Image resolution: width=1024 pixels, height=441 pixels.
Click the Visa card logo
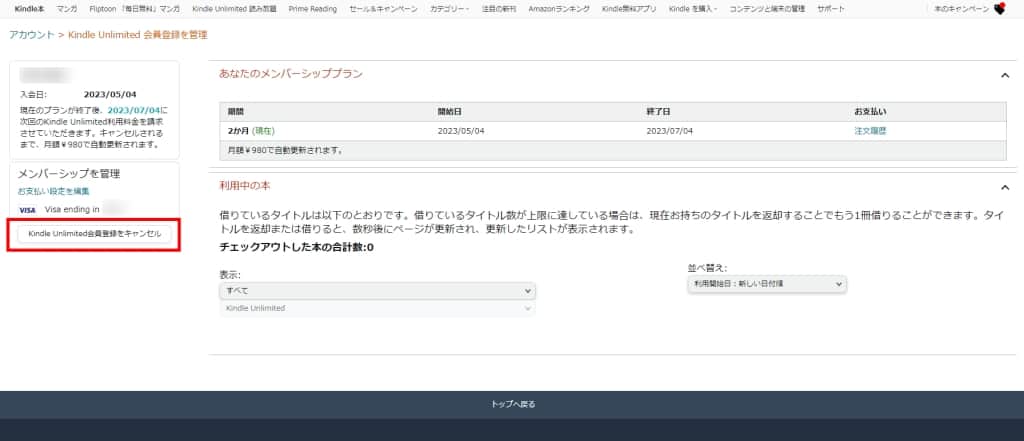coord(27,210)
